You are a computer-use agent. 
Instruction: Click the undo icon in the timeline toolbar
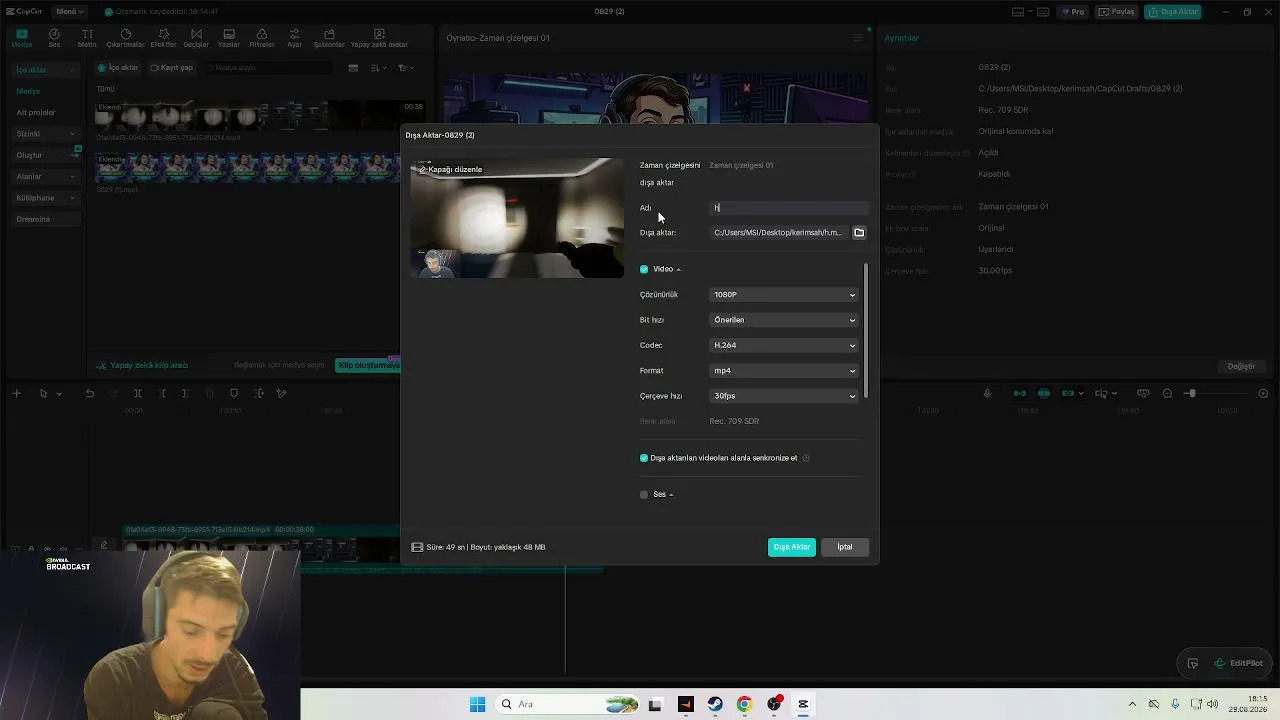point(89,394)
